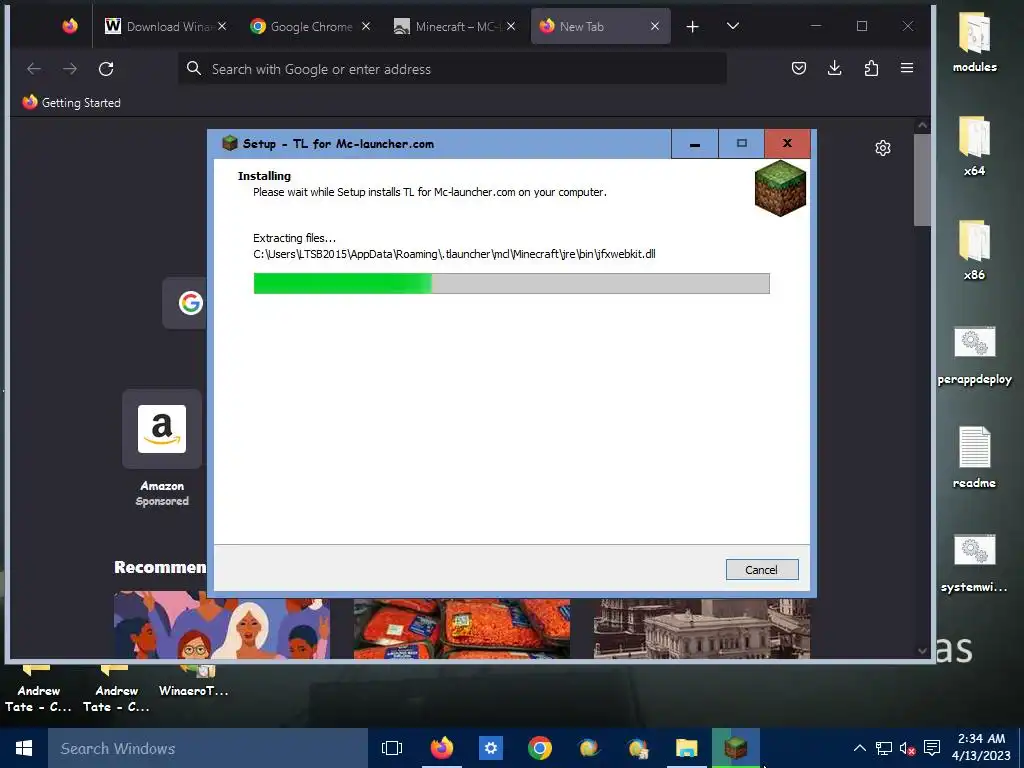Open New Tab personalize gear icon
This screenshot has height=768, width=1024.
[x=883, y=148]
